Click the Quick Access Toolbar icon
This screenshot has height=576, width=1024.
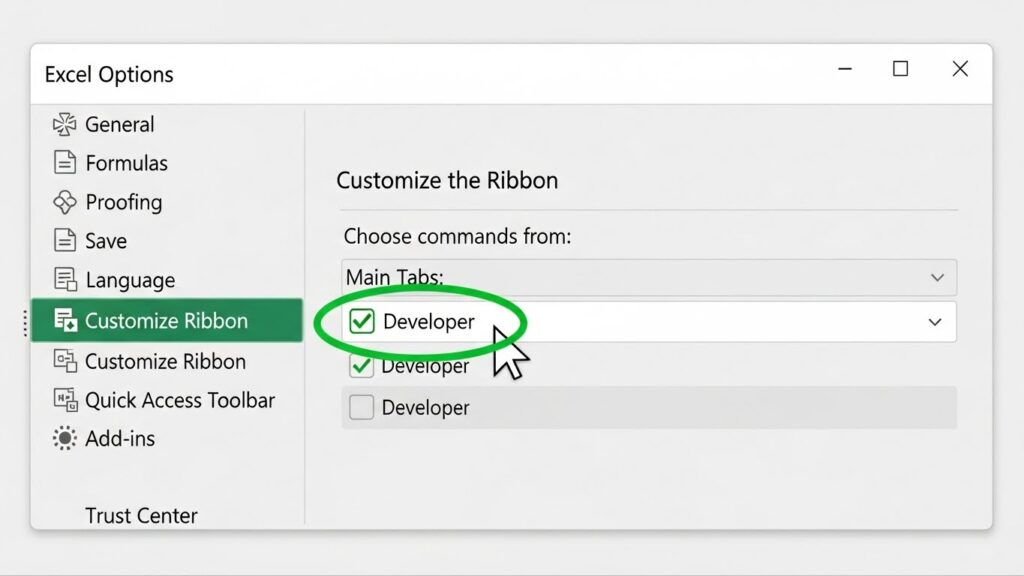tap(65, 400)
